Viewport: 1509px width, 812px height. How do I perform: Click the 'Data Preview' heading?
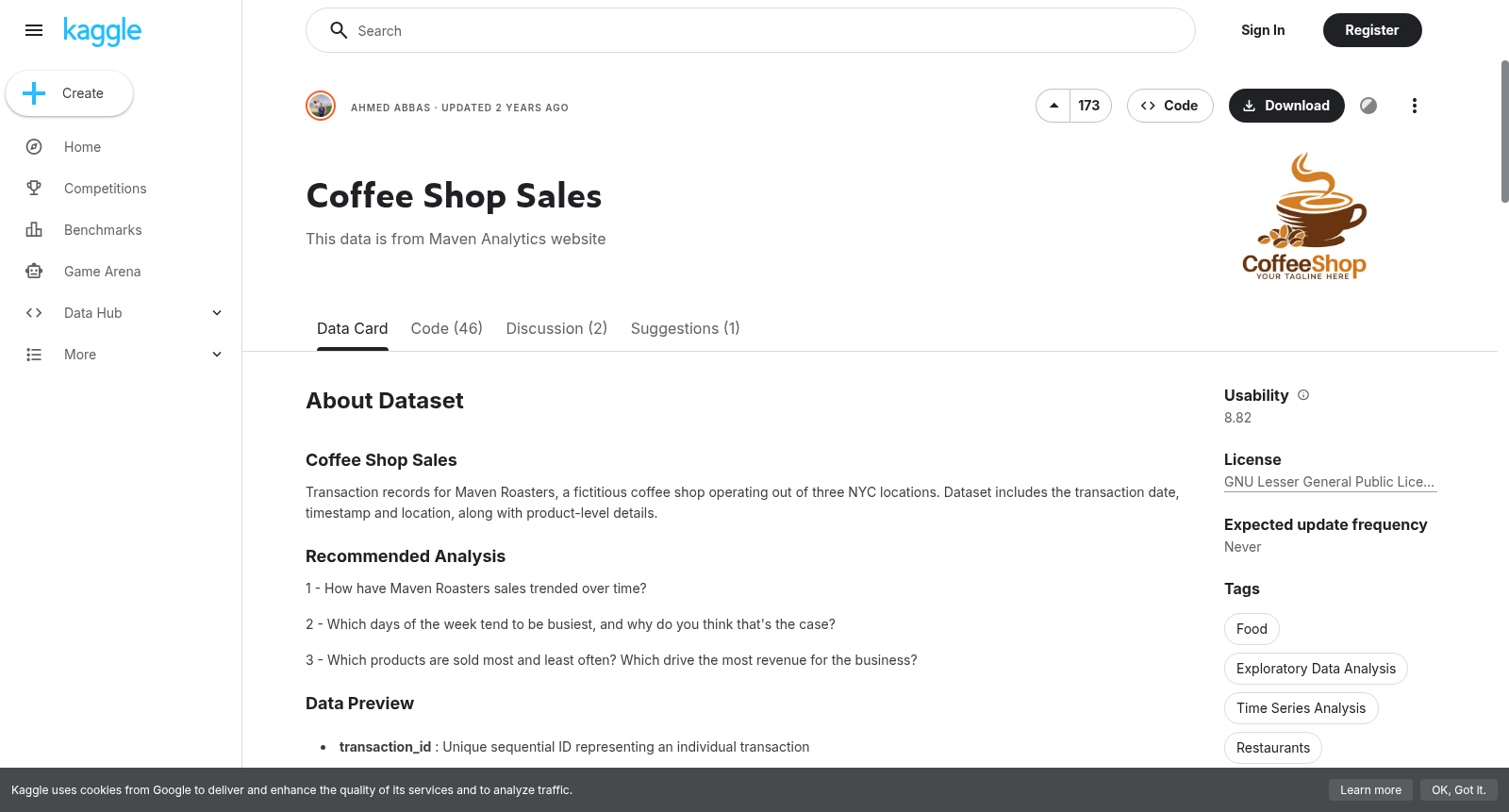pos(359,704)
